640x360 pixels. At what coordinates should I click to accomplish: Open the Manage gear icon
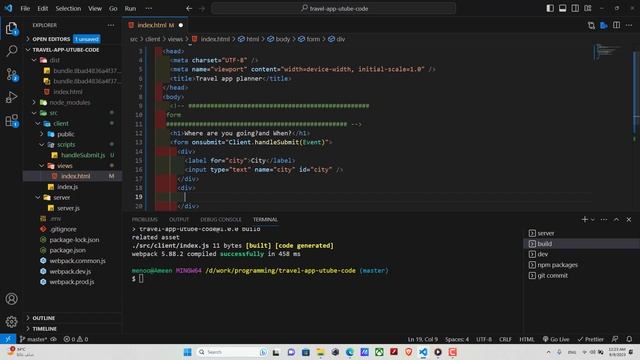click(11, 322)
